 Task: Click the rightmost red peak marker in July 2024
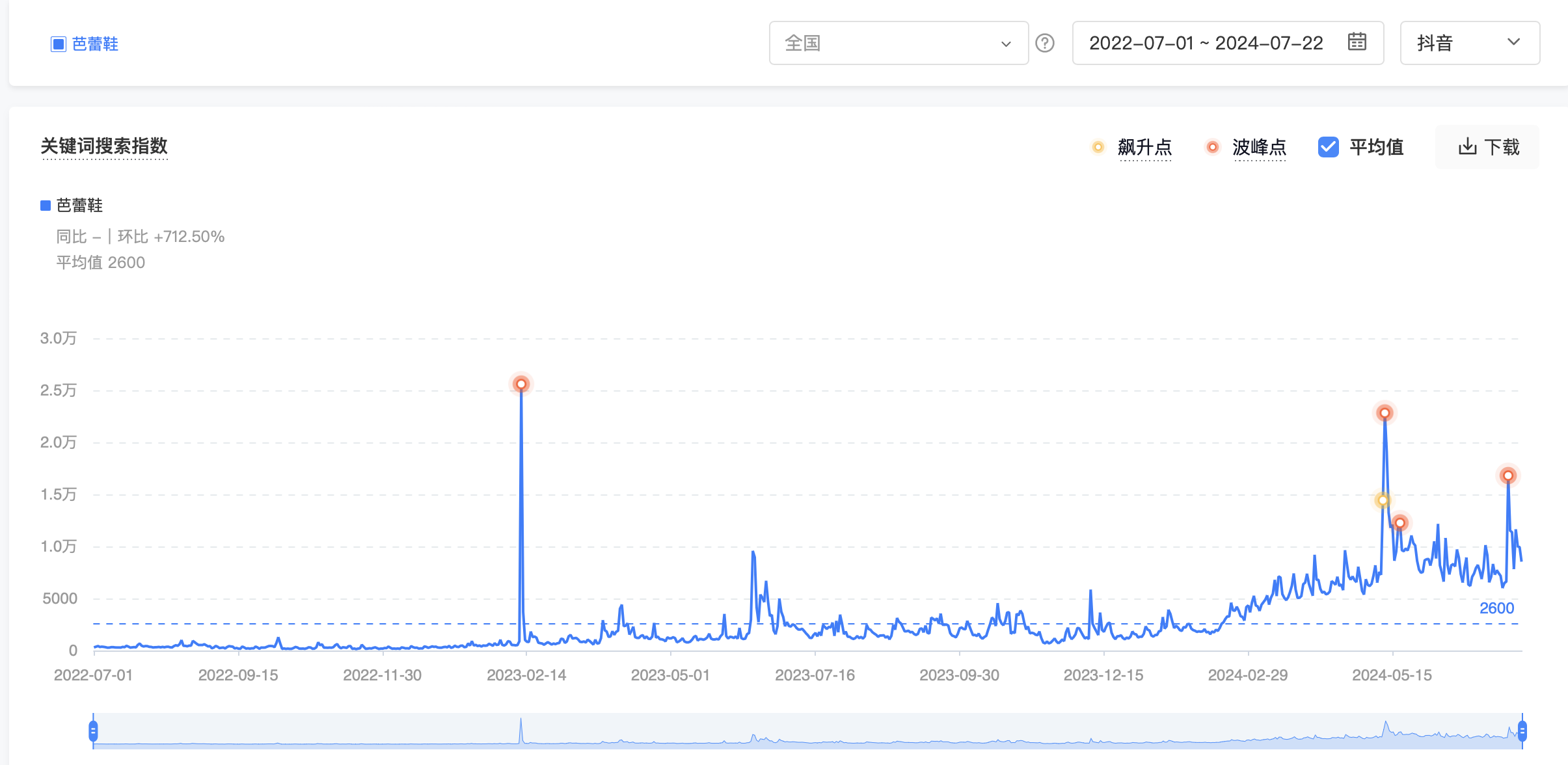(x=1507, y=476)
